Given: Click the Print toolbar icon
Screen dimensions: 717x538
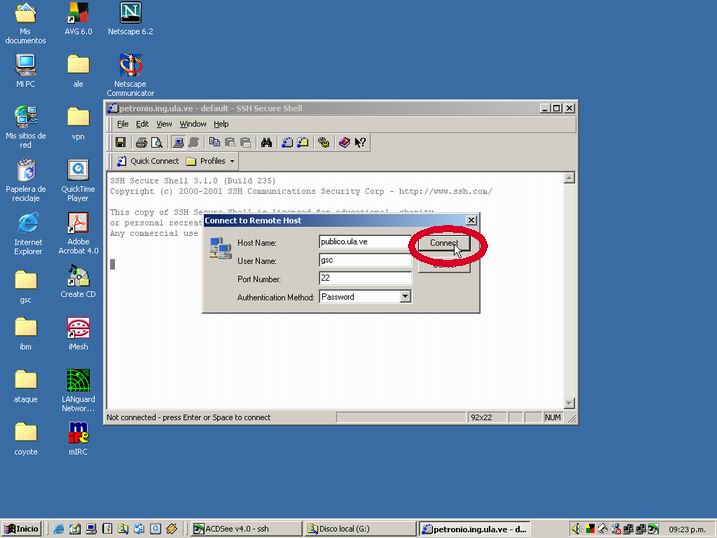Looking at the screenshot, I should (x=141, y=143).
